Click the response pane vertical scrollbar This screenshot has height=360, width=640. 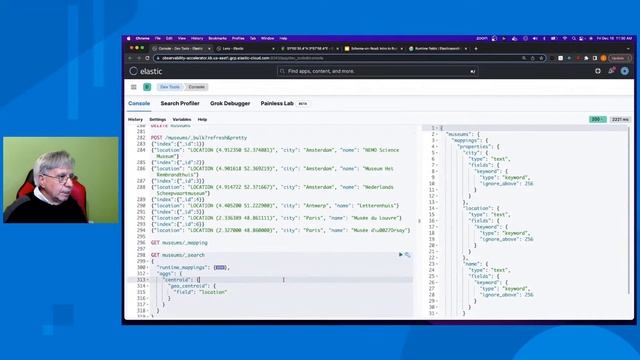pyautogui.click(x=629, y=210)
